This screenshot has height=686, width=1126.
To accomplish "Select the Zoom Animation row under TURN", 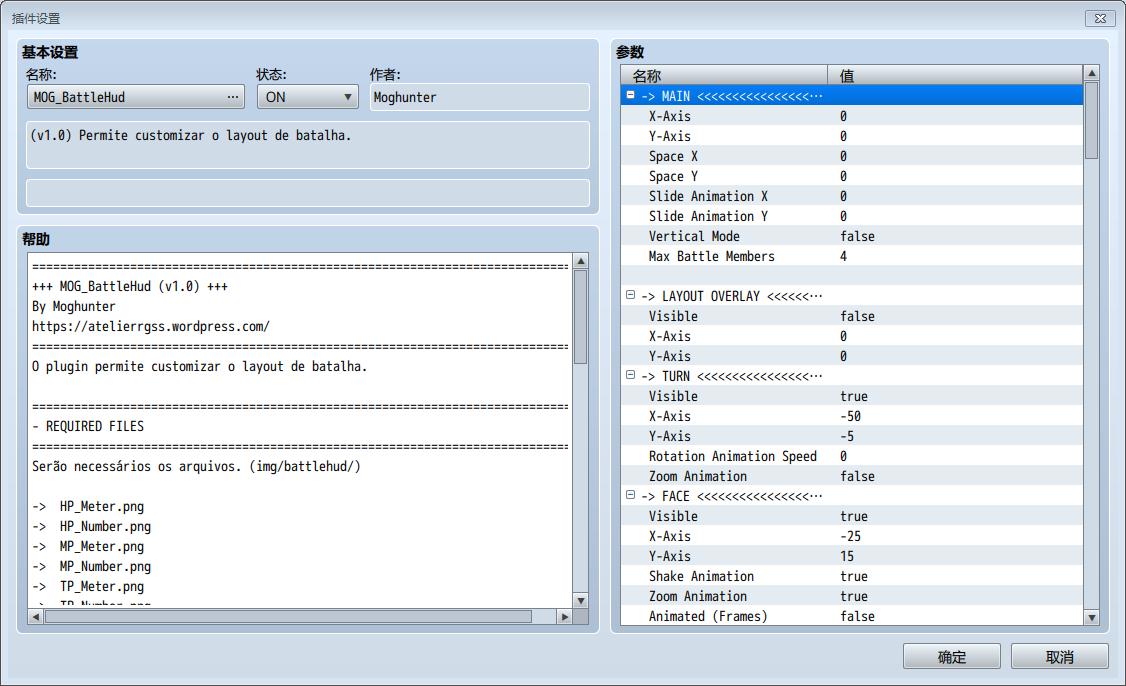I will coord(852,476).
